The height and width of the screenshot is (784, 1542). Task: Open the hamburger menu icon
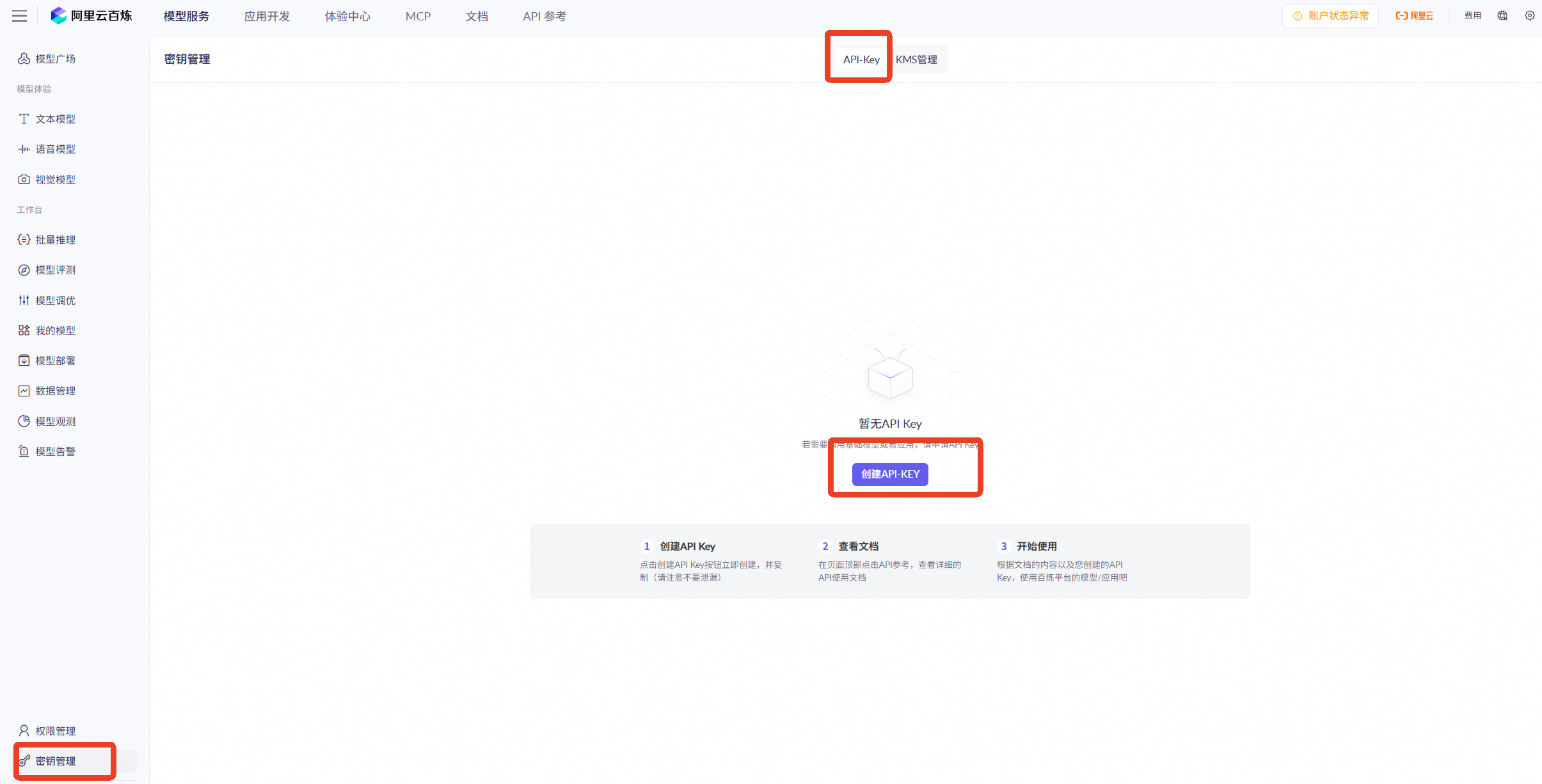[x=20, y=16]
